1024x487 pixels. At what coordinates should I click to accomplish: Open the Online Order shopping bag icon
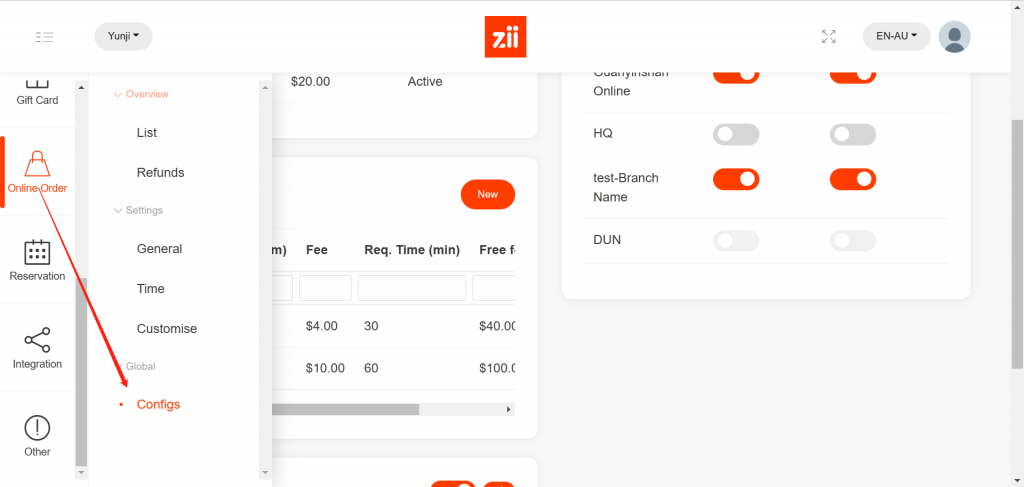tap(37, 163)
